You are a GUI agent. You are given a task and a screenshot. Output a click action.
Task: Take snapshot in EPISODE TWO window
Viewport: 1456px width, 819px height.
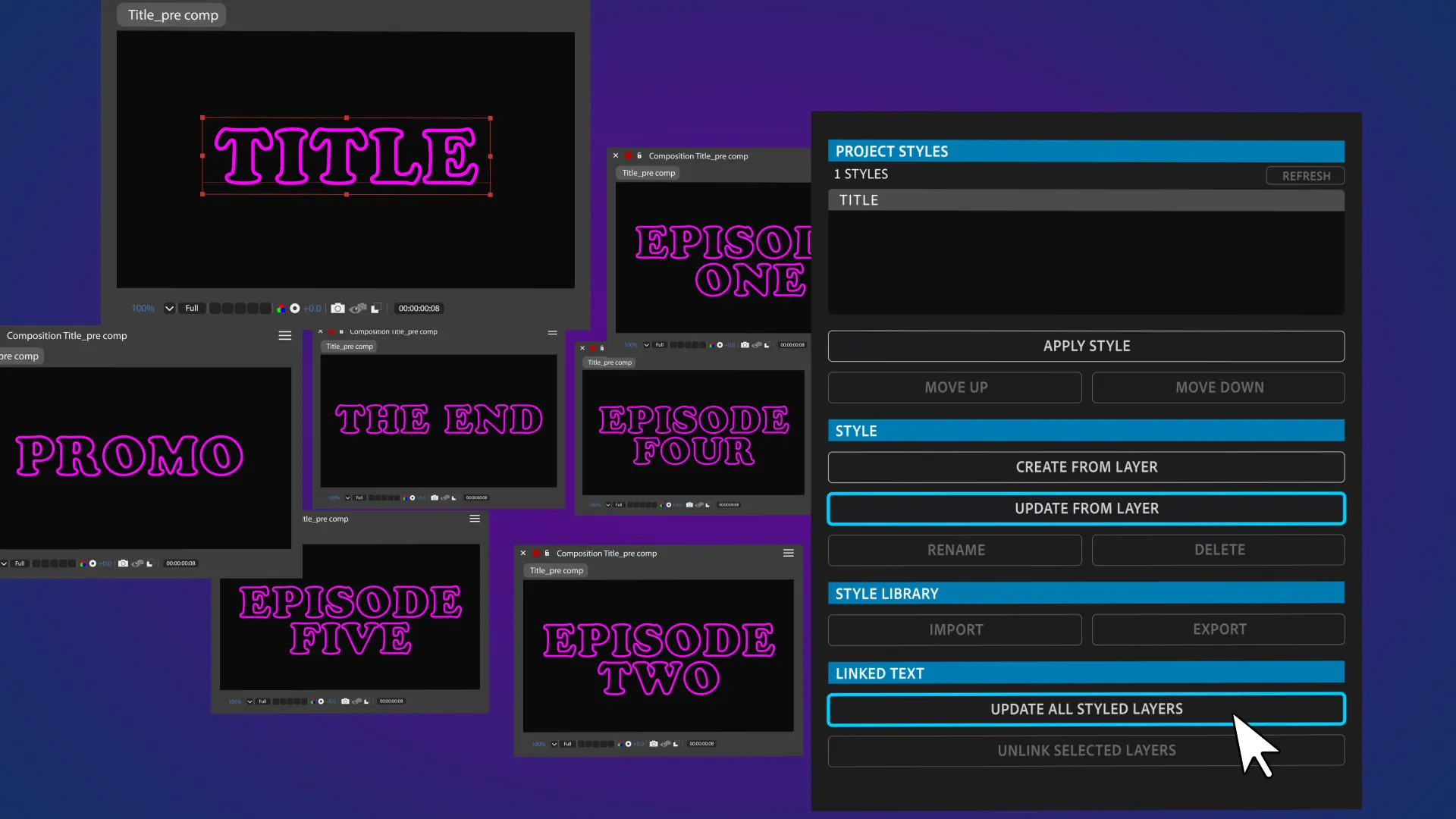[x=654, y=744]
